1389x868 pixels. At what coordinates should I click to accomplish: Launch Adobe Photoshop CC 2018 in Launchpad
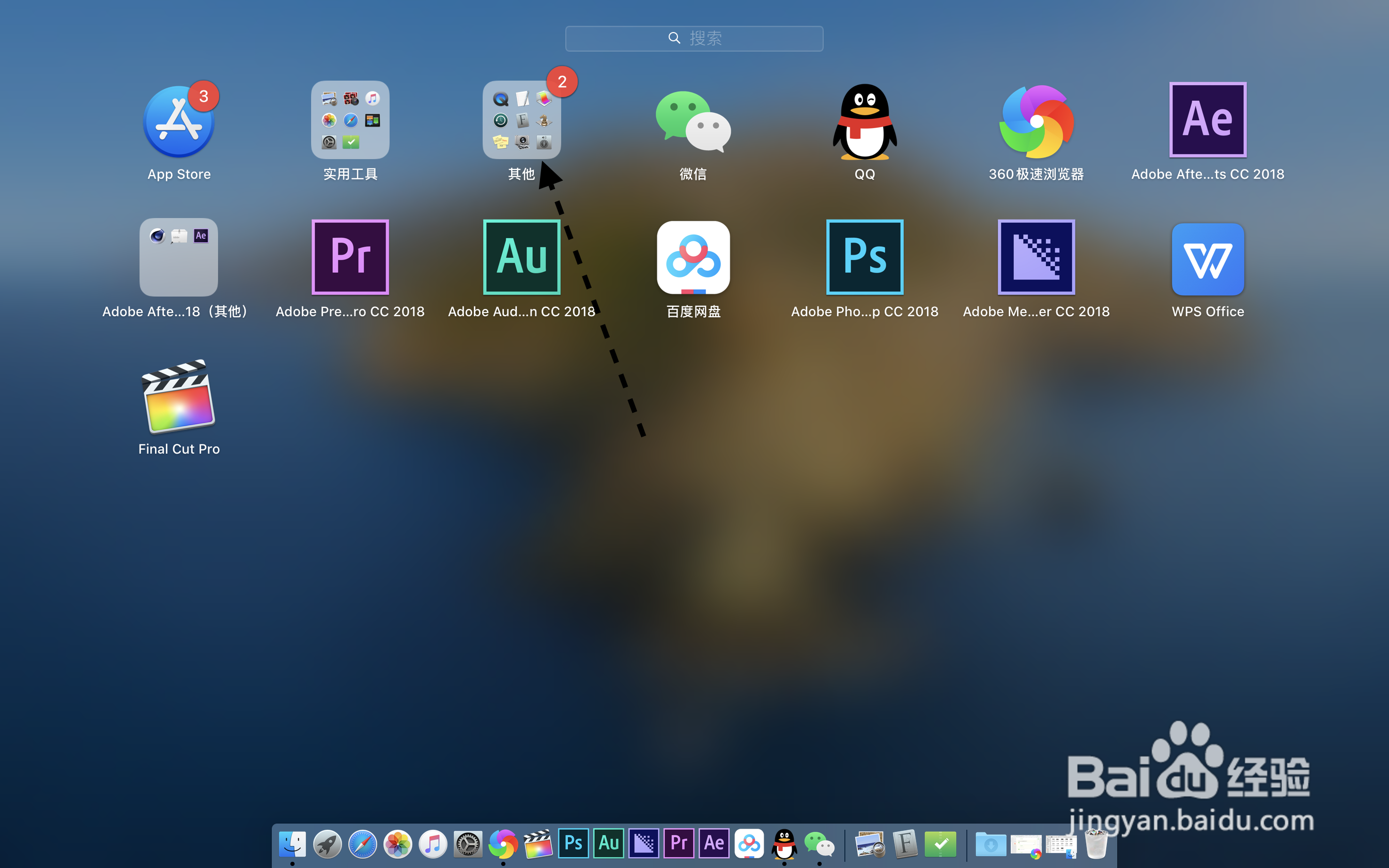(x=865, y=257)
